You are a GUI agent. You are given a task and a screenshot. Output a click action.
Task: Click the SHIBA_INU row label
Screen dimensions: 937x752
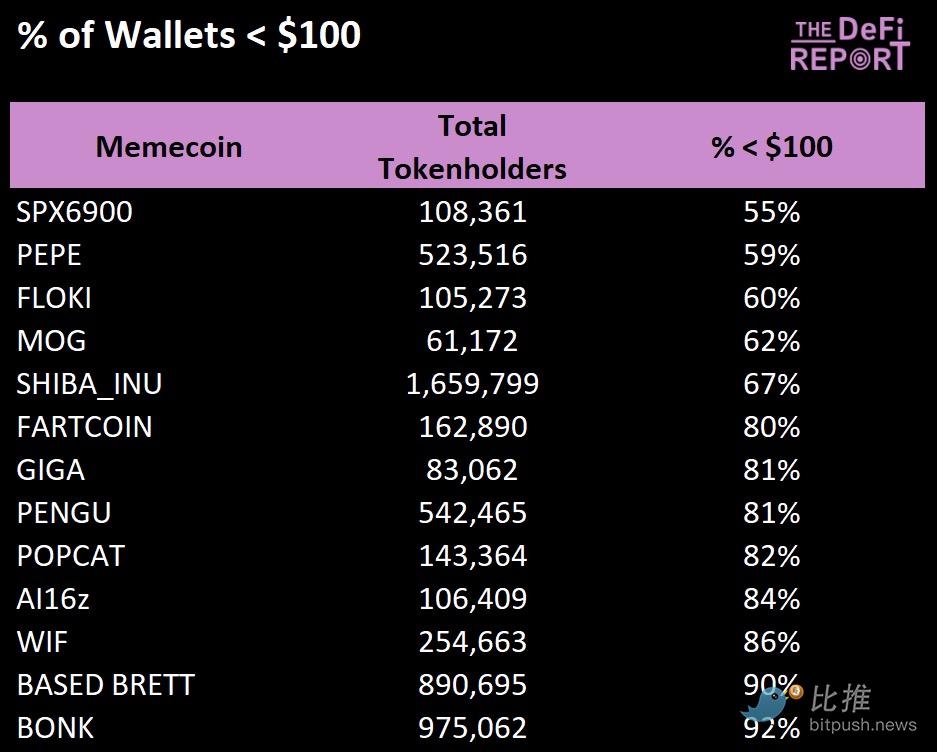click(x=89, y=384)
